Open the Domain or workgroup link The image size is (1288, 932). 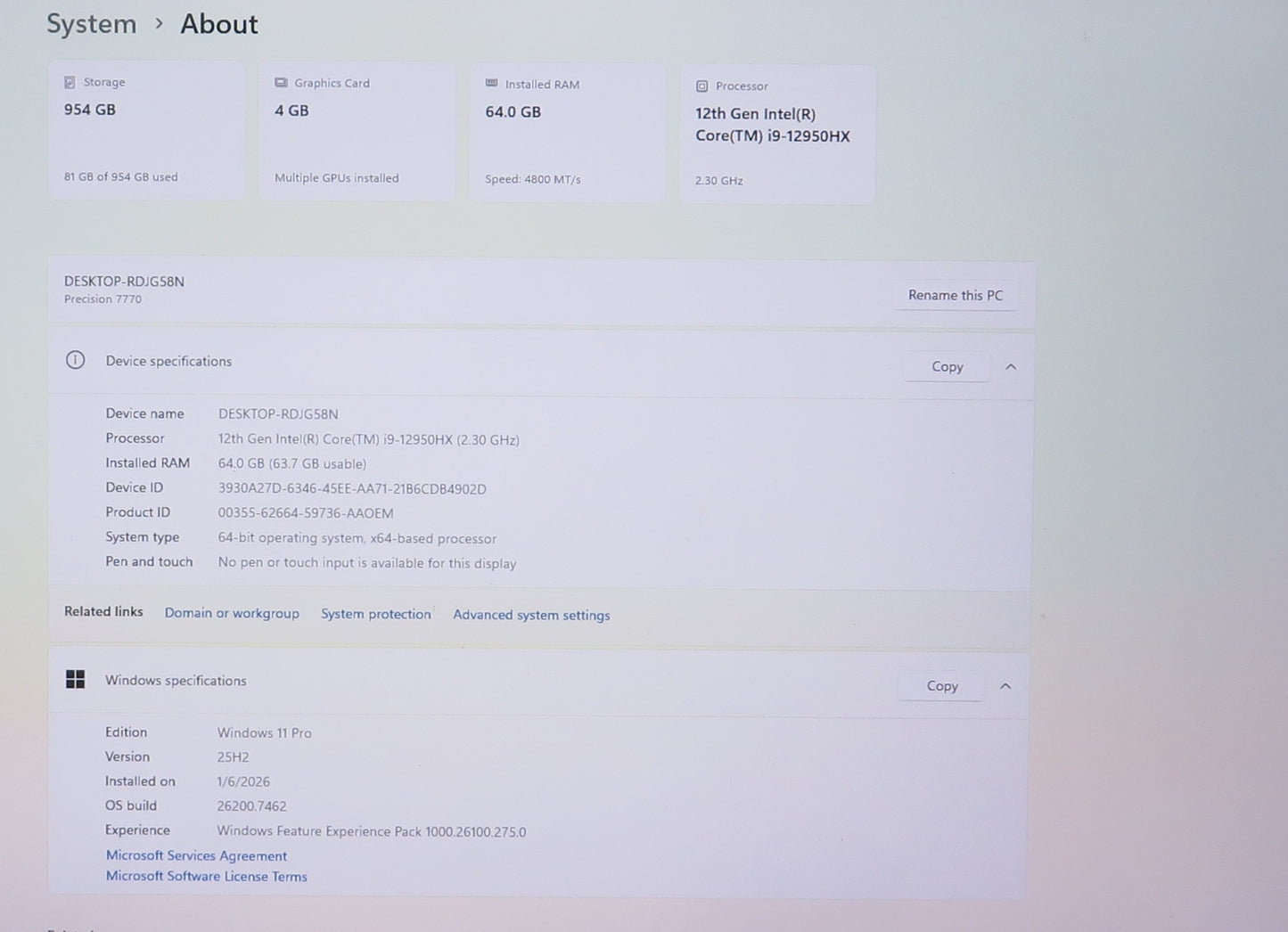(232, 613)
